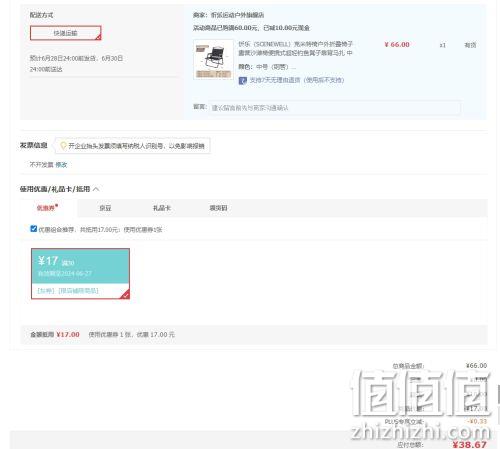Click the red checkmark on delivery option
Screen dimensions: 500x449
pyautogui.click(x=98, y=37)
